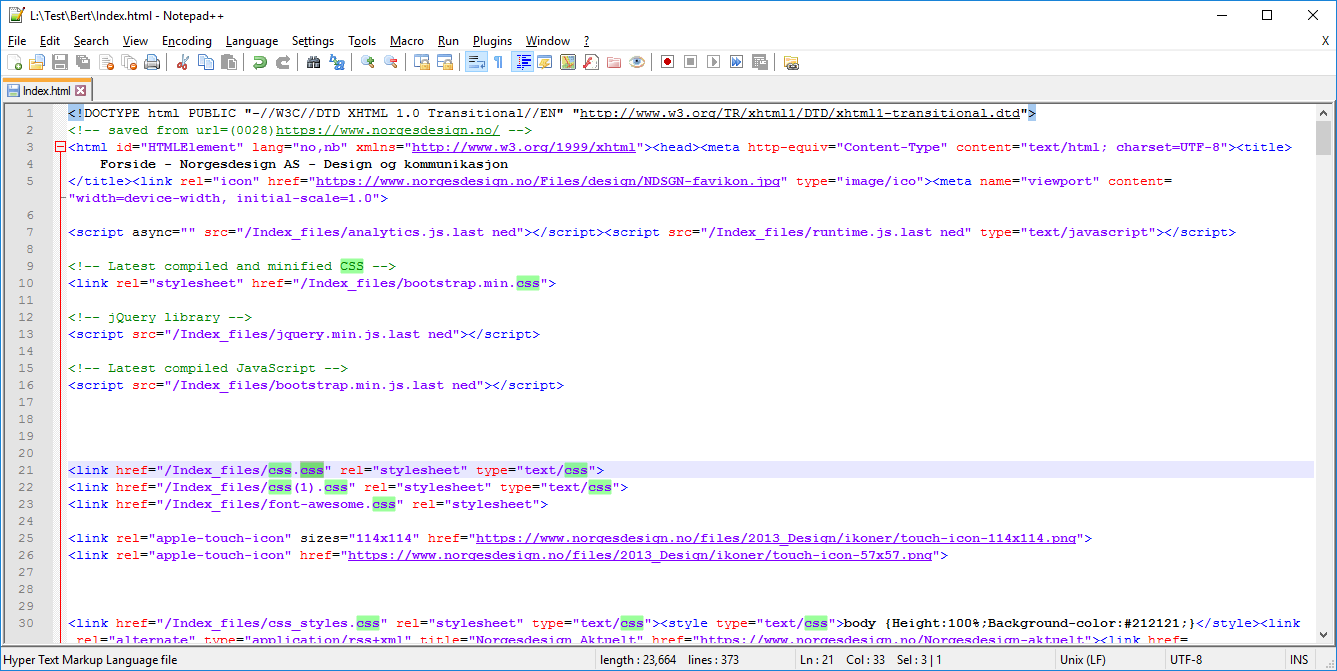Viewport: 1337px width, 671px height.
Task: Open the Run menu
Action: point(448,41)
